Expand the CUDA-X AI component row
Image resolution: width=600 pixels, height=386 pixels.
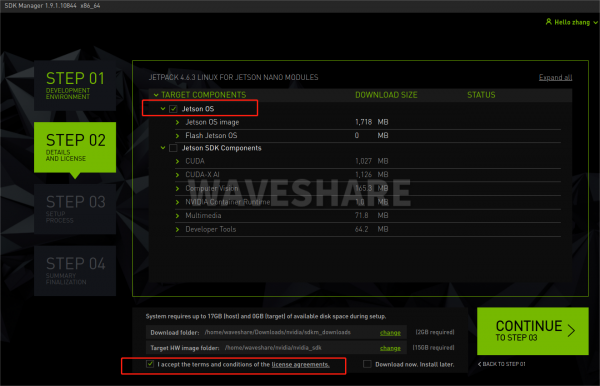[177, 175]
